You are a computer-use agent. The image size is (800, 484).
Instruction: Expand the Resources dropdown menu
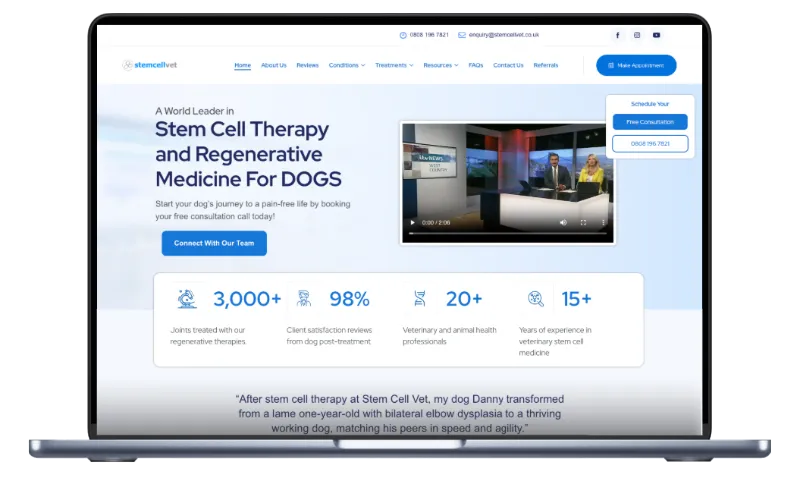point(441,65)
